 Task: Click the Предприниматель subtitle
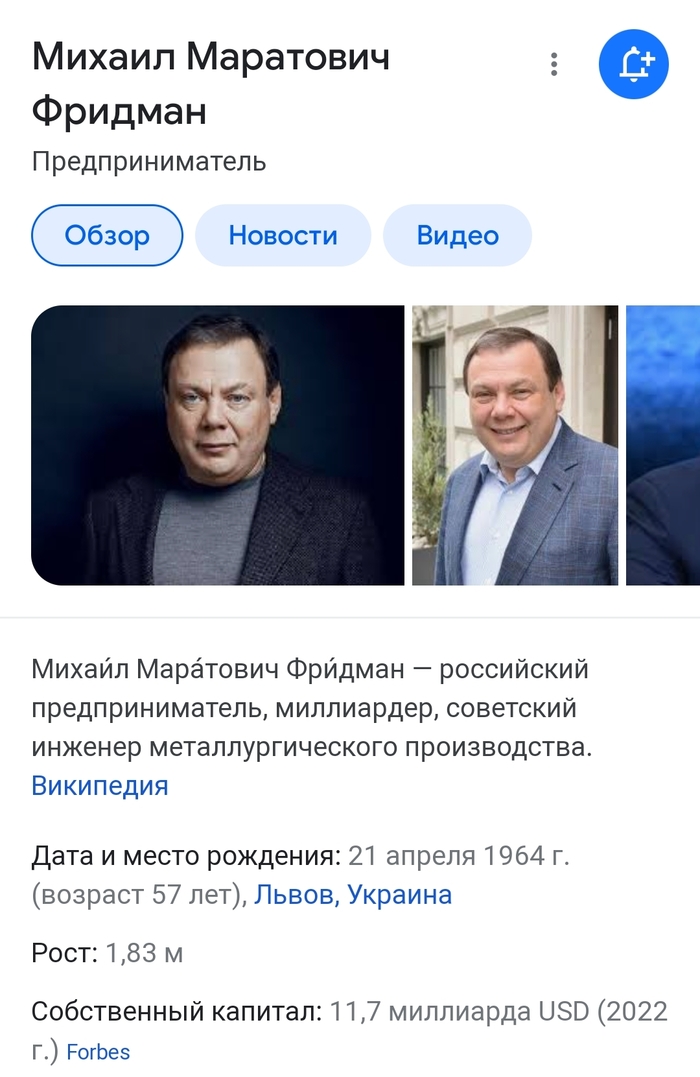(x=149, y=161)
